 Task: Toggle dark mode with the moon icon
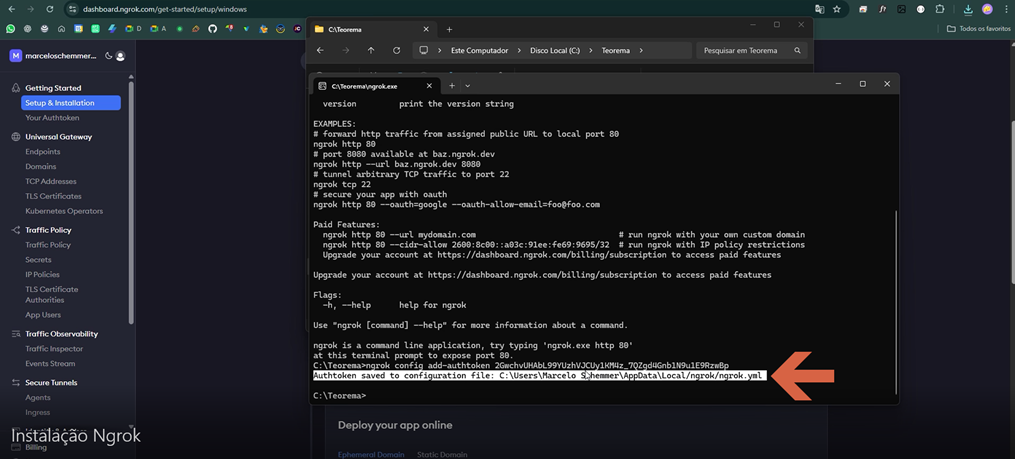pyautogui.click(x=108, y=56)
